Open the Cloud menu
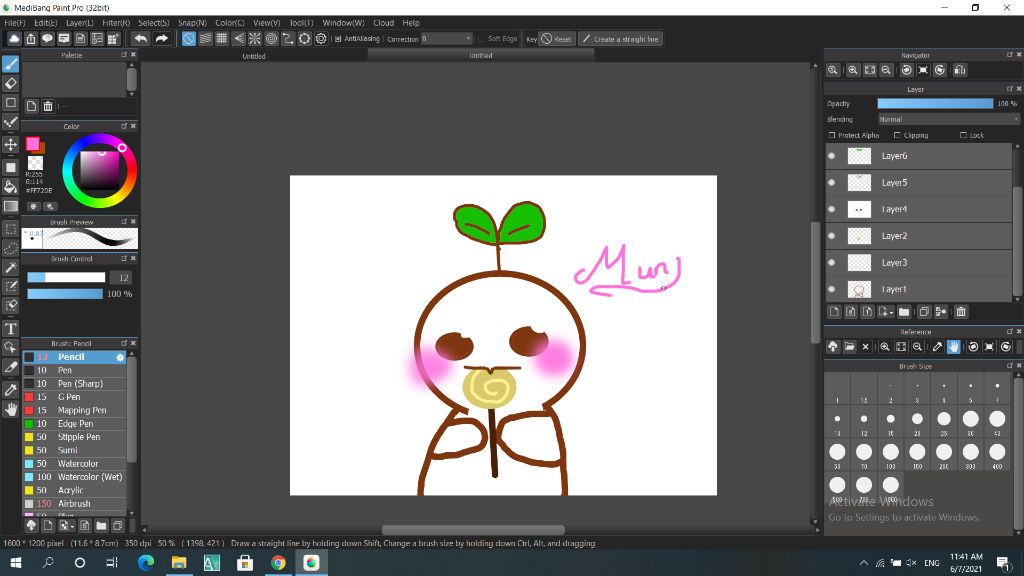 383,23
